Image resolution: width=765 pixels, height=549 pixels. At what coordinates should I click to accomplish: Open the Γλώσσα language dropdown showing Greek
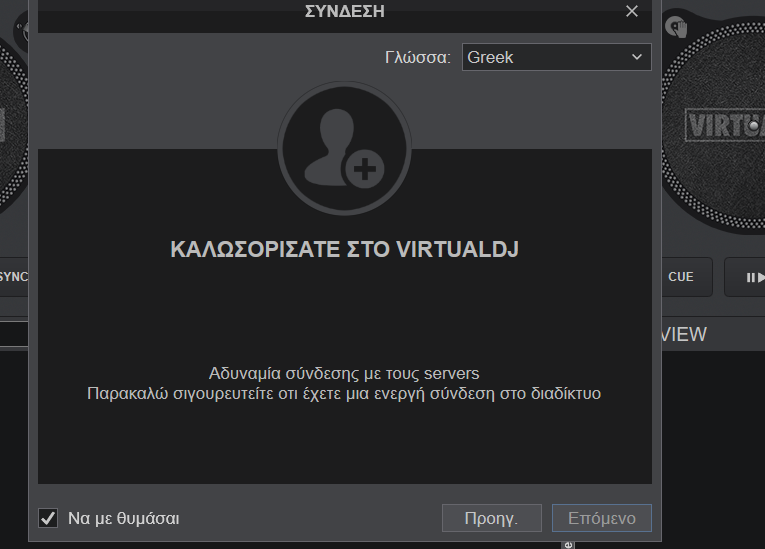[556, 57]
